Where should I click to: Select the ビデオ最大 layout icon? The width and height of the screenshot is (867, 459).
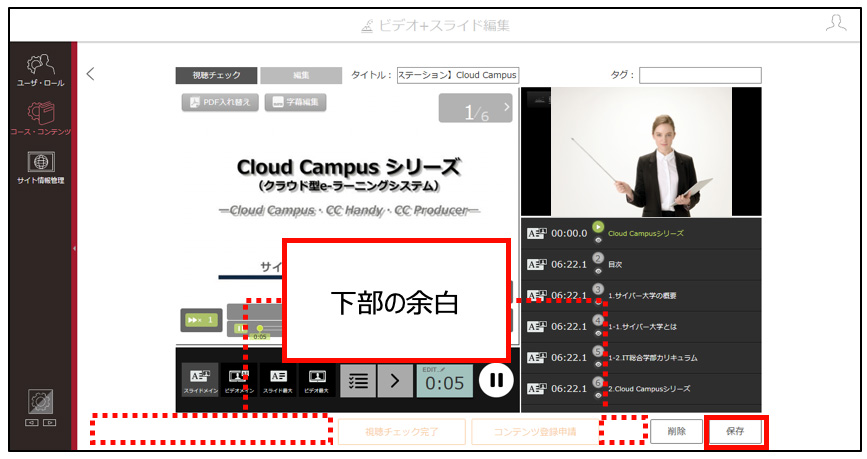[317, 380]
